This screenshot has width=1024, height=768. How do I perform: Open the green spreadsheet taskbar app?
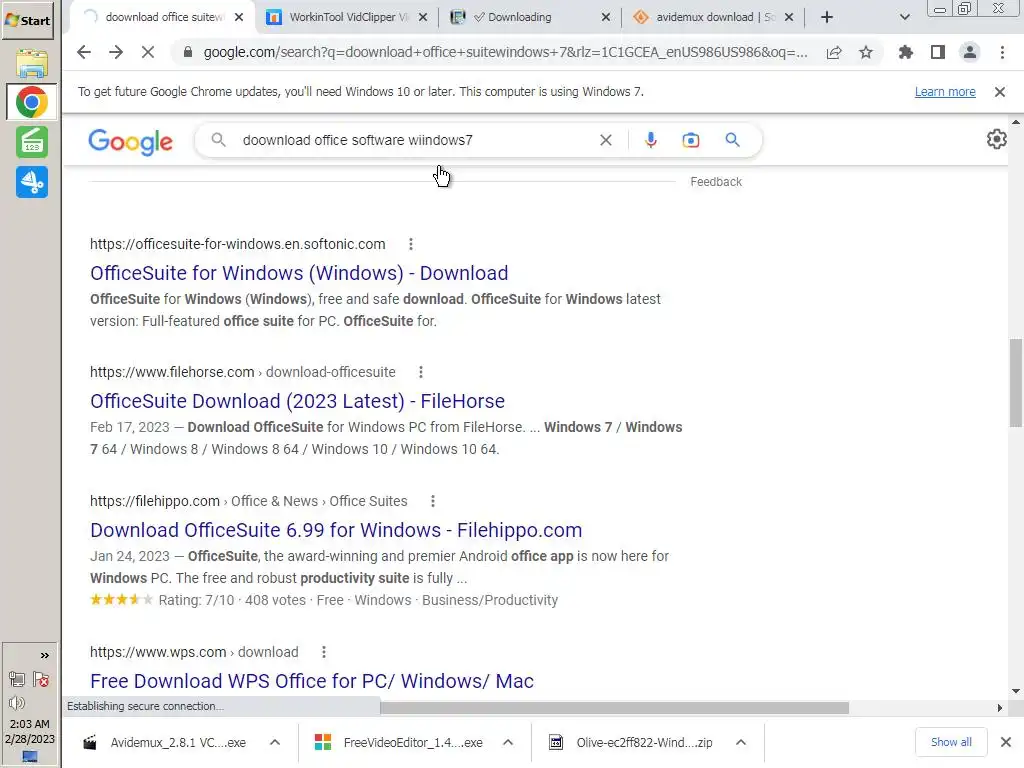32,142
